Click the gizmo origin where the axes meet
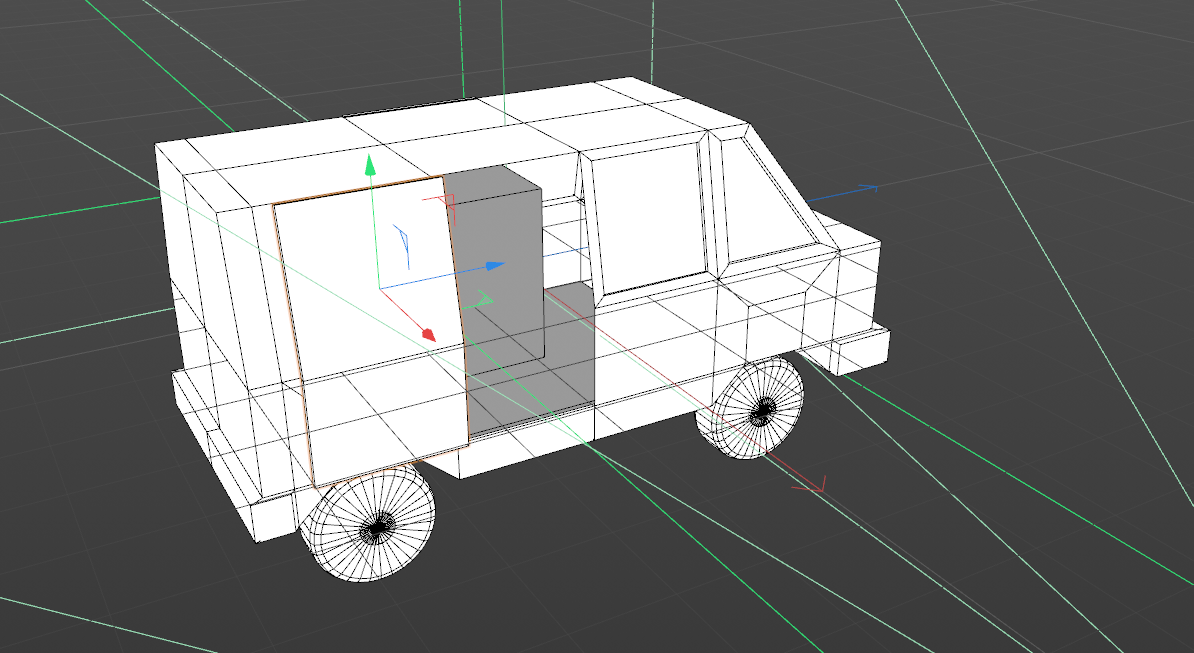The height and width of the screenshot is (653, 1194). click(x=378, y=289)
